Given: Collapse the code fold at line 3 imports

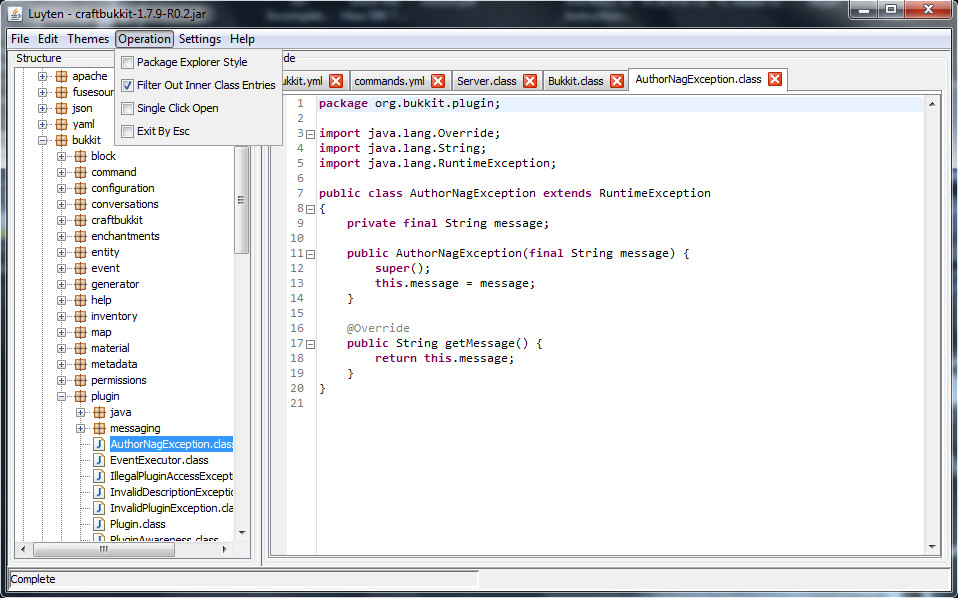Looking at the screenshot, I should pos(310,134).
